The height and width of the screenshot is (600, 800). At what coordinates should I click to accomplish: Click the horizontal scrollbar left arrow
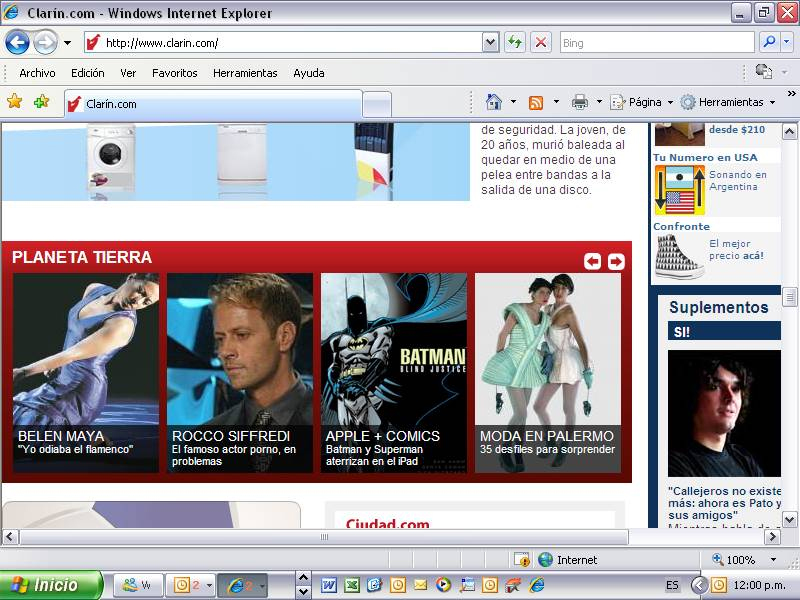pyautogui.click(x=11, y=537)
